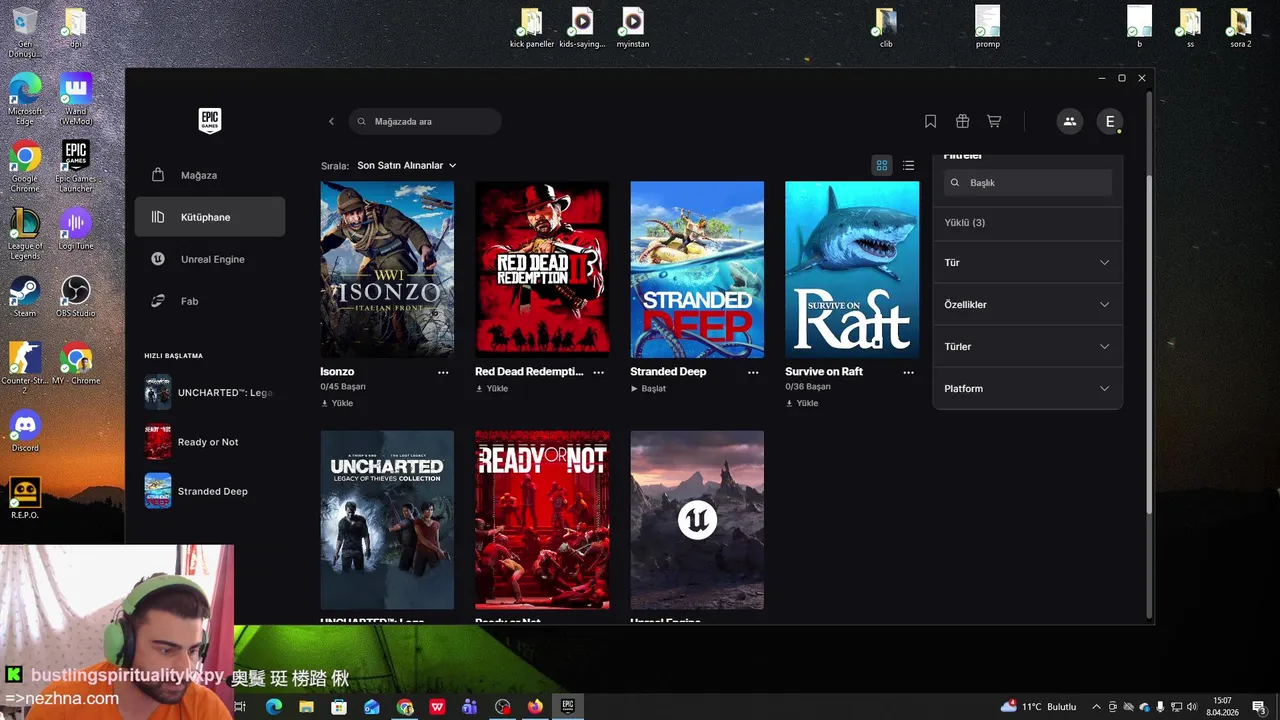Image resolution: width=1280 pixels, height=720 pixels.
Task: Click the Epic Games logo in sidebar
Action: tap(209, 121)
